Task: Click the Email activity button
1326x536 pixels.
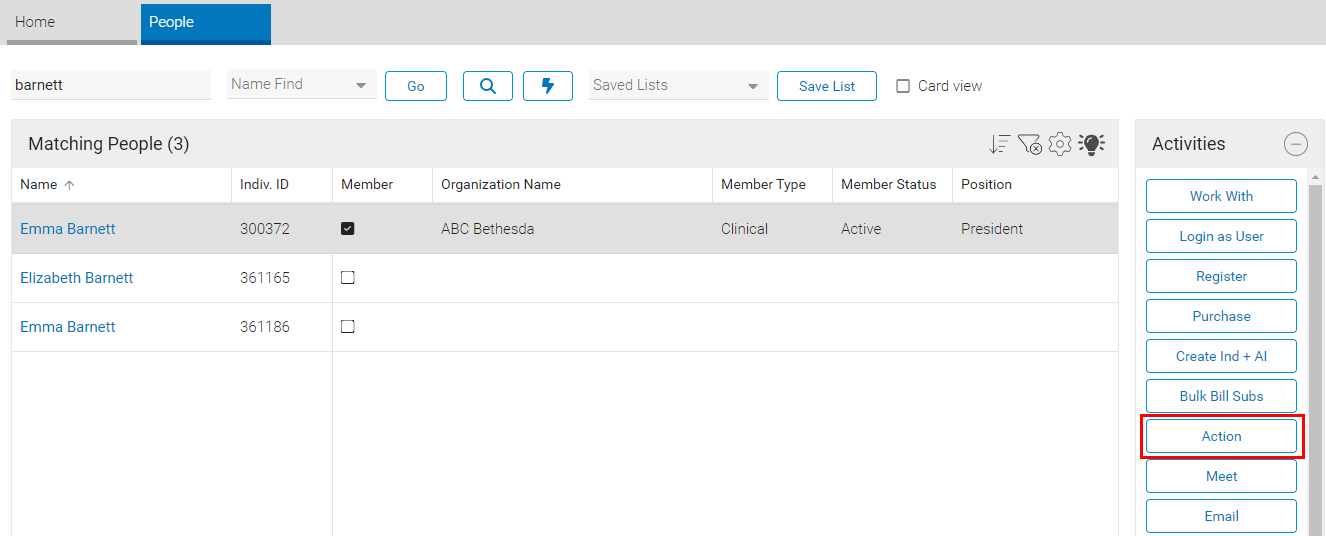Action: coord(1221,516)
